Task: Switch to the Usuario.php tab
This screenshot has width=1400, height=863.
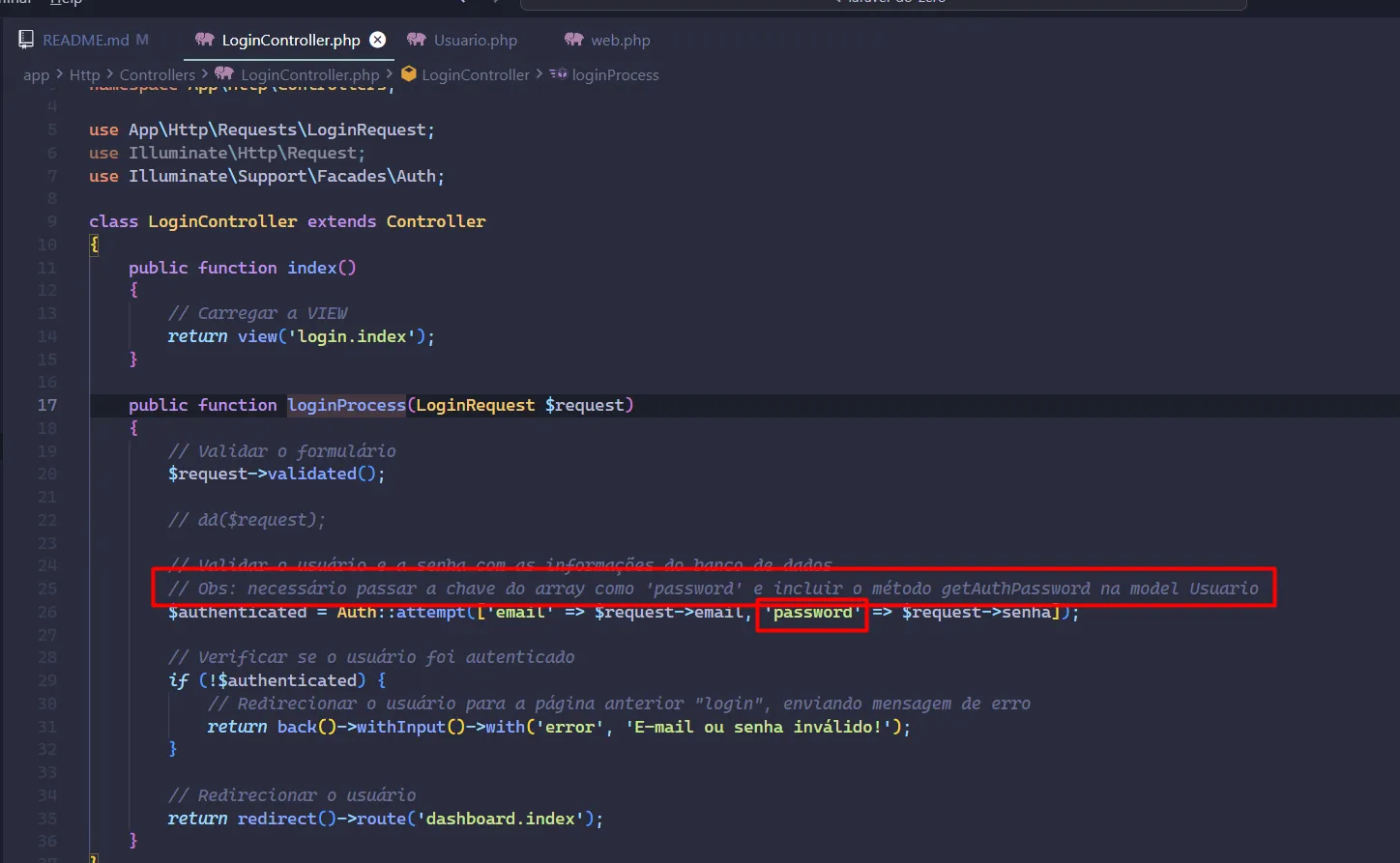Action: click(475, 40)
